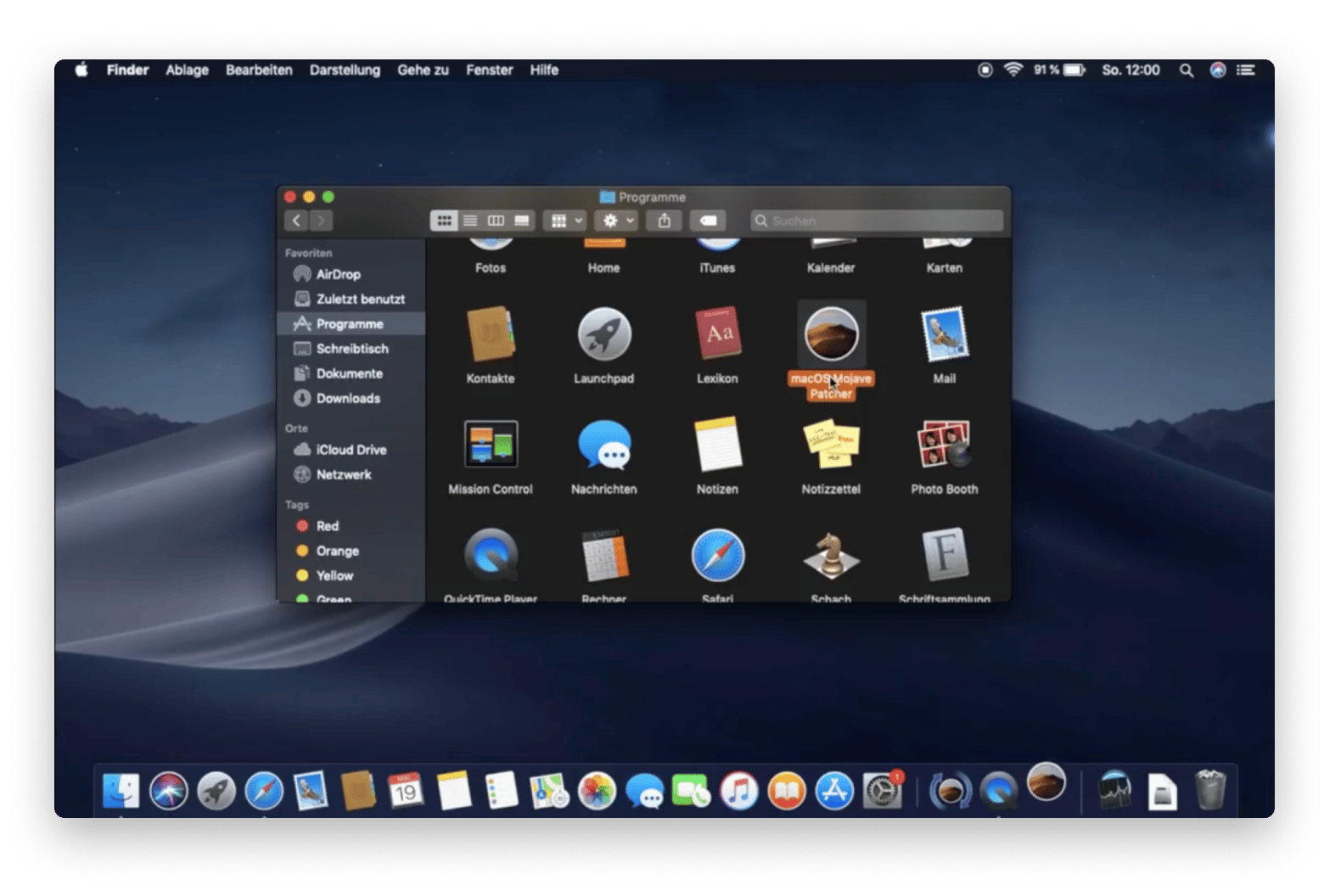This screenshot has width=1324, height=896.
Task: Switch to gallery view in toolbar
Action: [522, 221]
